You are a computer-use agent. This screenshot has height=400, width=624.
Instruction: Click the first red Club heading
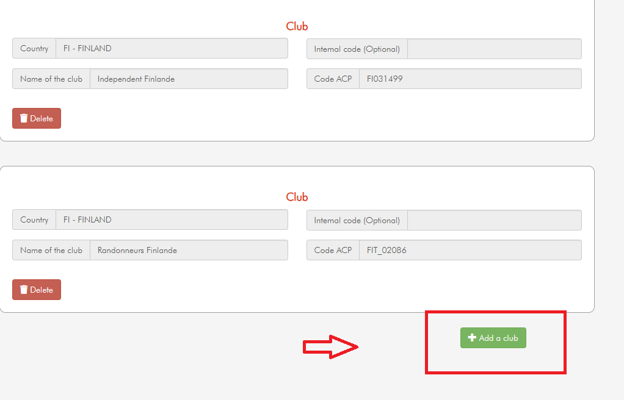pos(297,26)
